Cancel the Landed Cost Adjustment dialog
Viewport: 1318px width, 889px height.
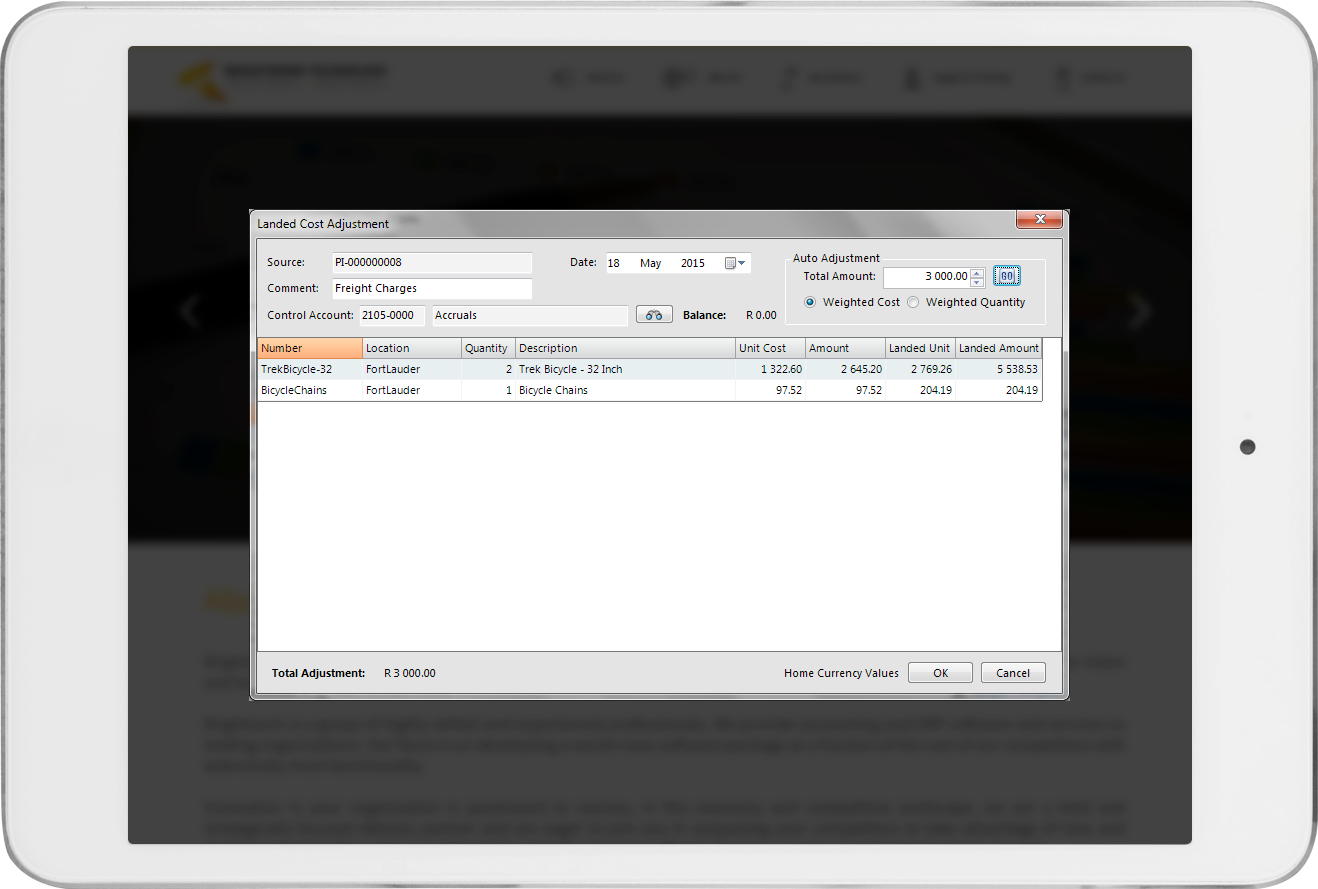click(x=1012, y=673)
